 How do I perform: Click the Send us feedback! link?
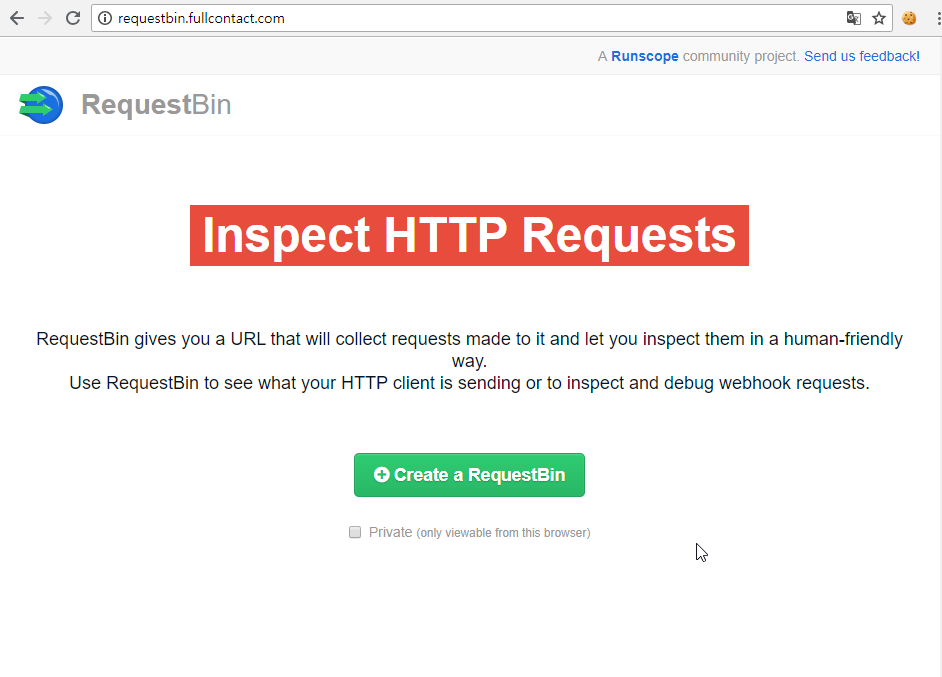tap(862, 56)
